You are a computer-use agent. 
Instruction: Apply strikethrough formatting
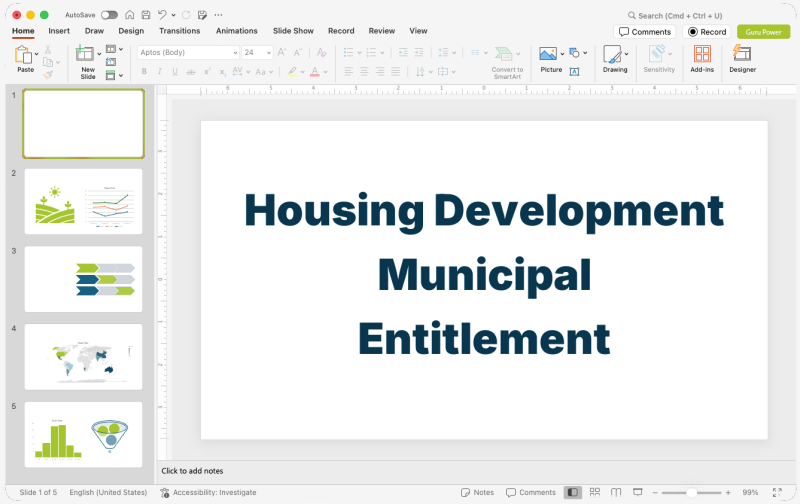click(x=190, y=72)
